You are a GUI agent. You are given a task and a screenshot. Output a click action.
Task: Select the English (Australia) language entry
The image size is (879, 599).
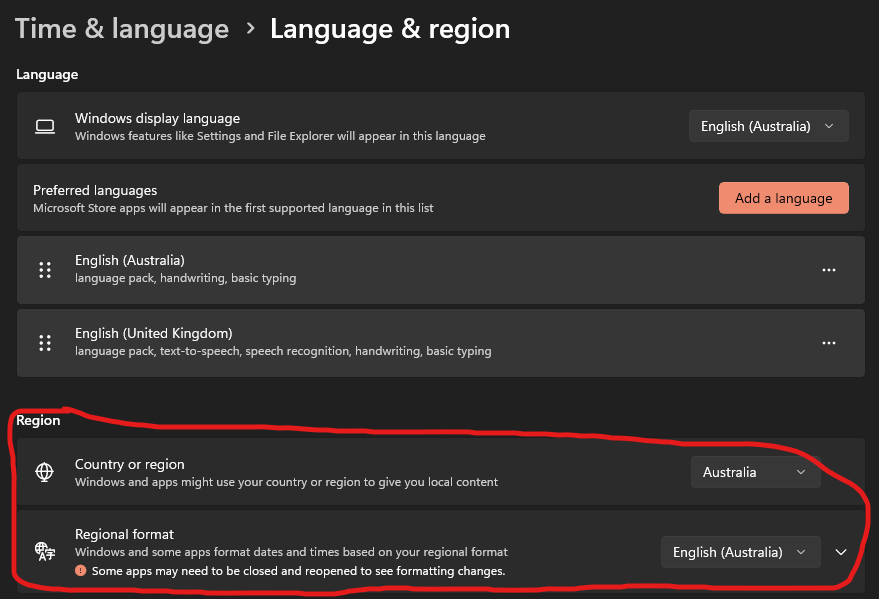[130, 261]
